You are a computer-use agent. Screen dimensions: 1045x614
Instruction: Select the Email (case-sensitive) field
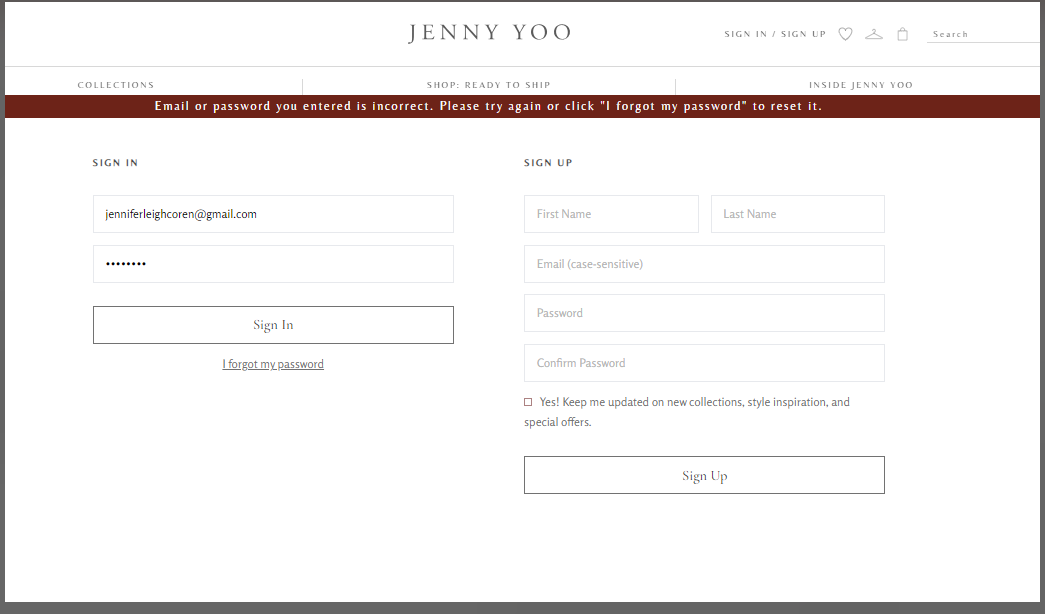click(x=704, y=264)
